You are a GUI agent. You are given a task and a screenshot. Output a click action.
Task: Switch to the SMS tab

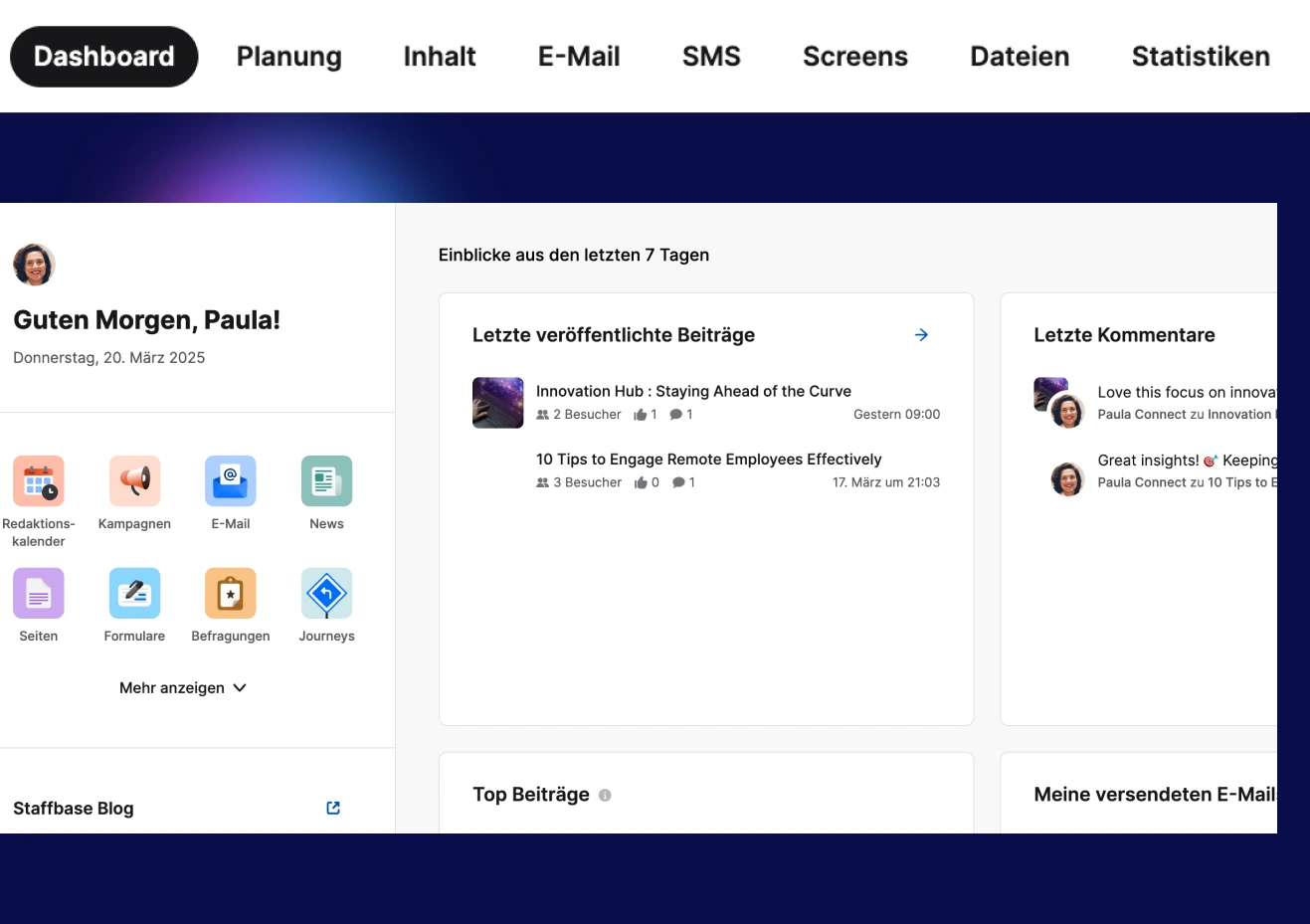[x=711, y=57]
